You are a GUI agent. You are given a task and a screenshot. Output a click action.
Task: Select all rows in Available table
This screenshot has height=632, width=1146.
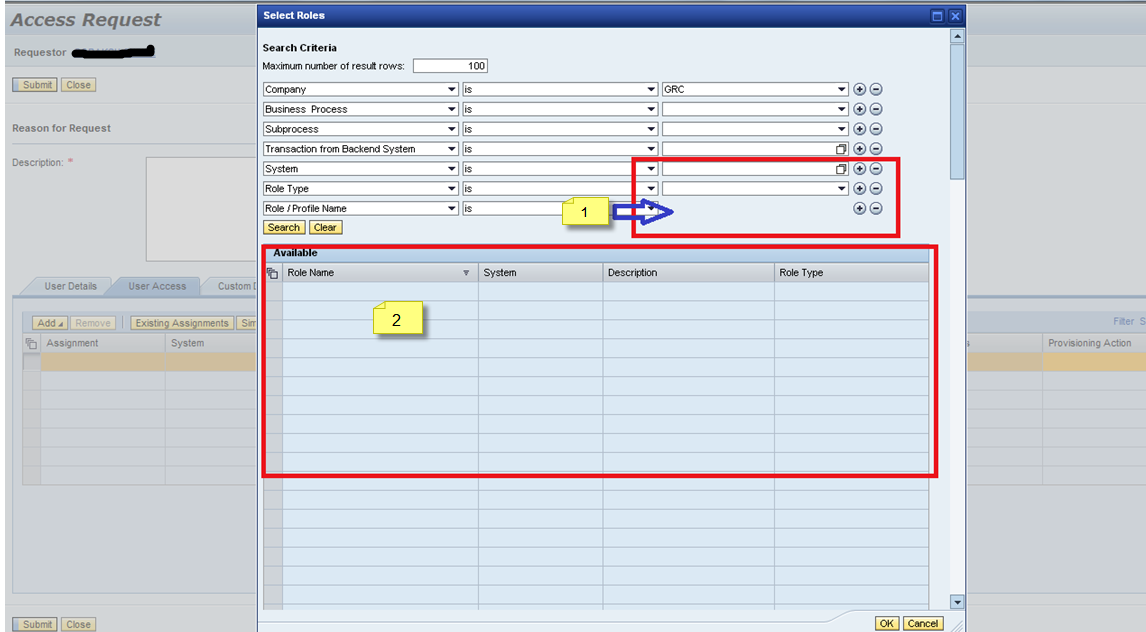[273, 273]
